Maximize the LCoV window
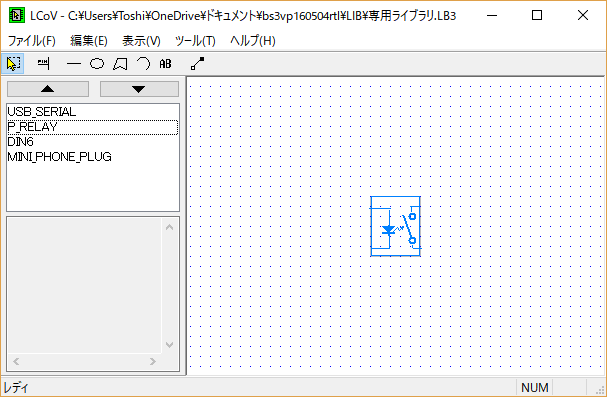 [537, 15]
